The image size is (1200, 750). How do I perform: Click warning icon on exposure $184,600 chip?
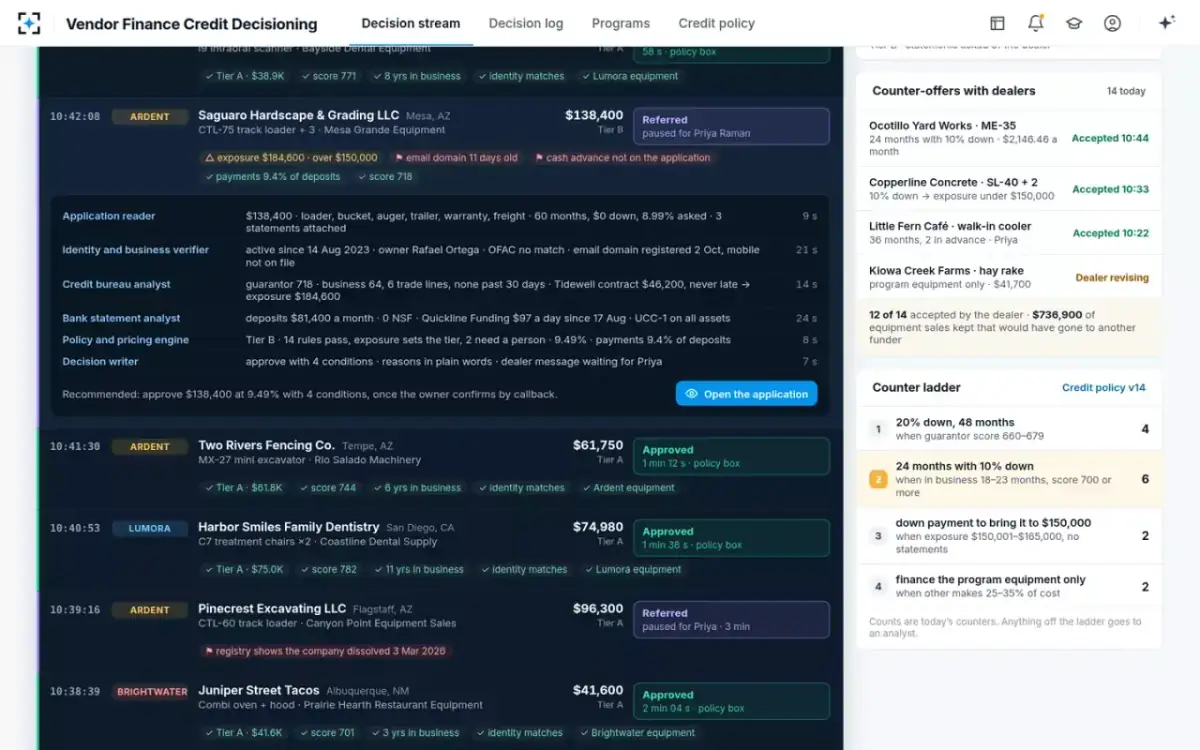[x=209, y=158]
